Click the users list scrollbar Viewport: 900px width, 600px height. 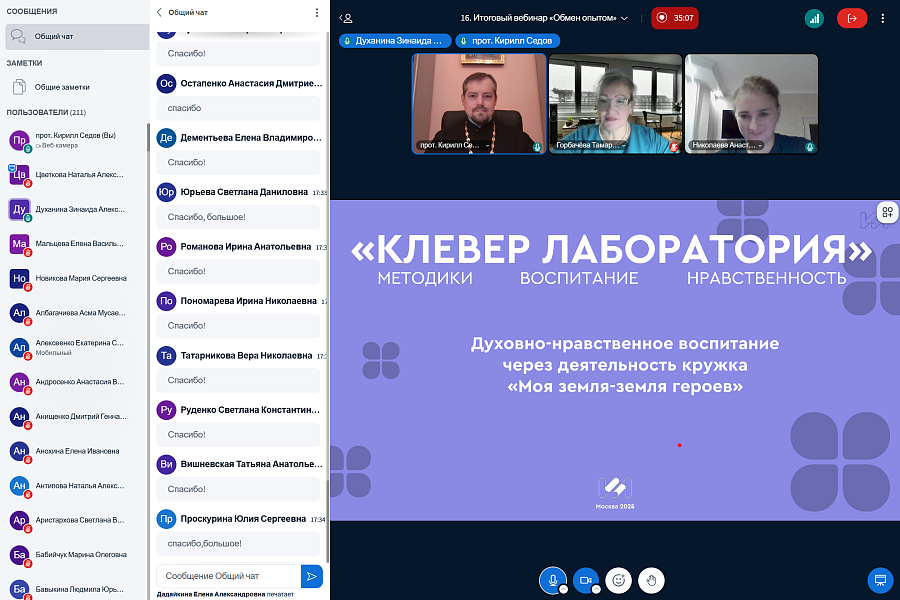148,138
